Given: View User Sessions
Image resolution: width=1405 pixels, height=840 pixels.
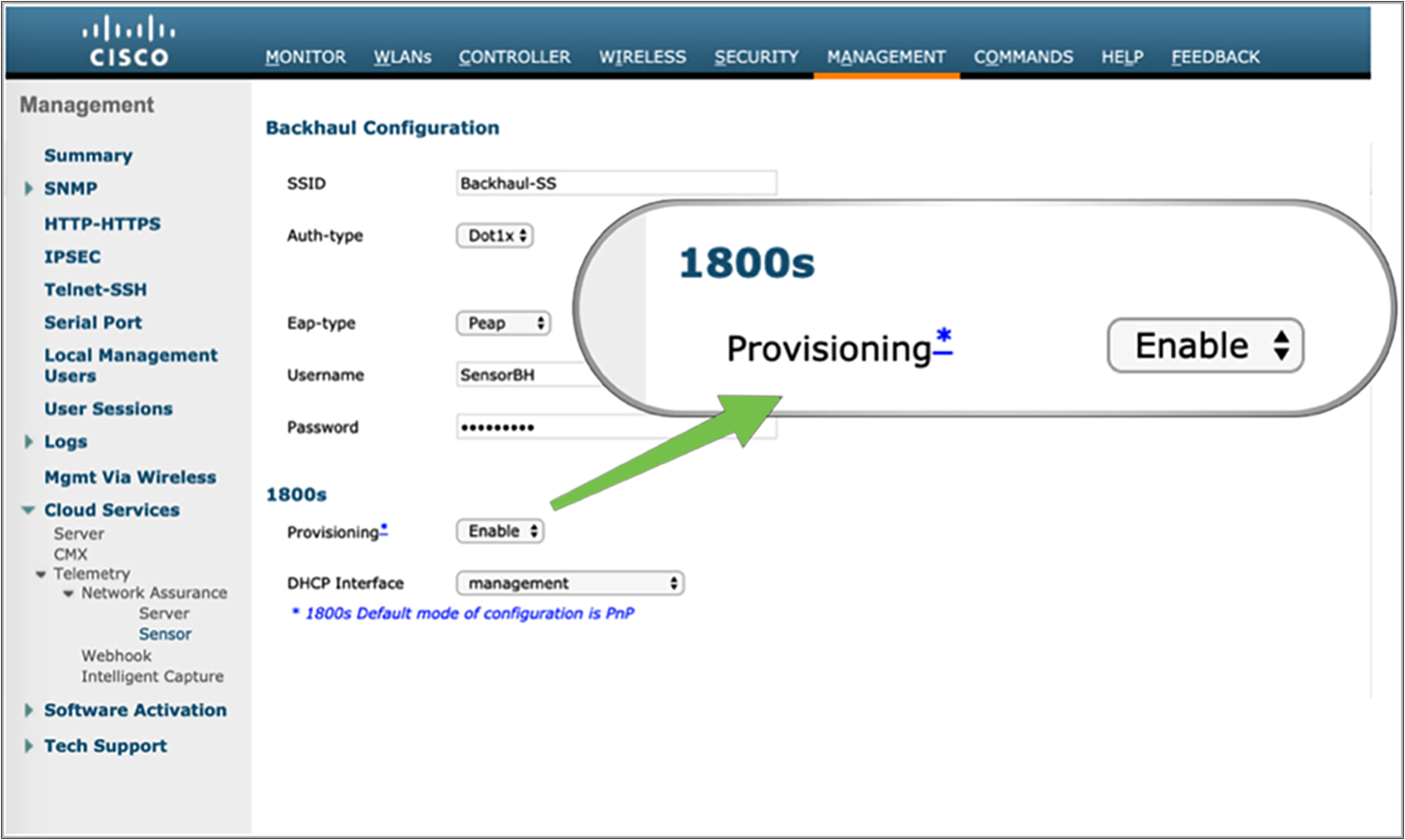Looking at the screenshot, I should pyautogui.click(x=109, y=408).
